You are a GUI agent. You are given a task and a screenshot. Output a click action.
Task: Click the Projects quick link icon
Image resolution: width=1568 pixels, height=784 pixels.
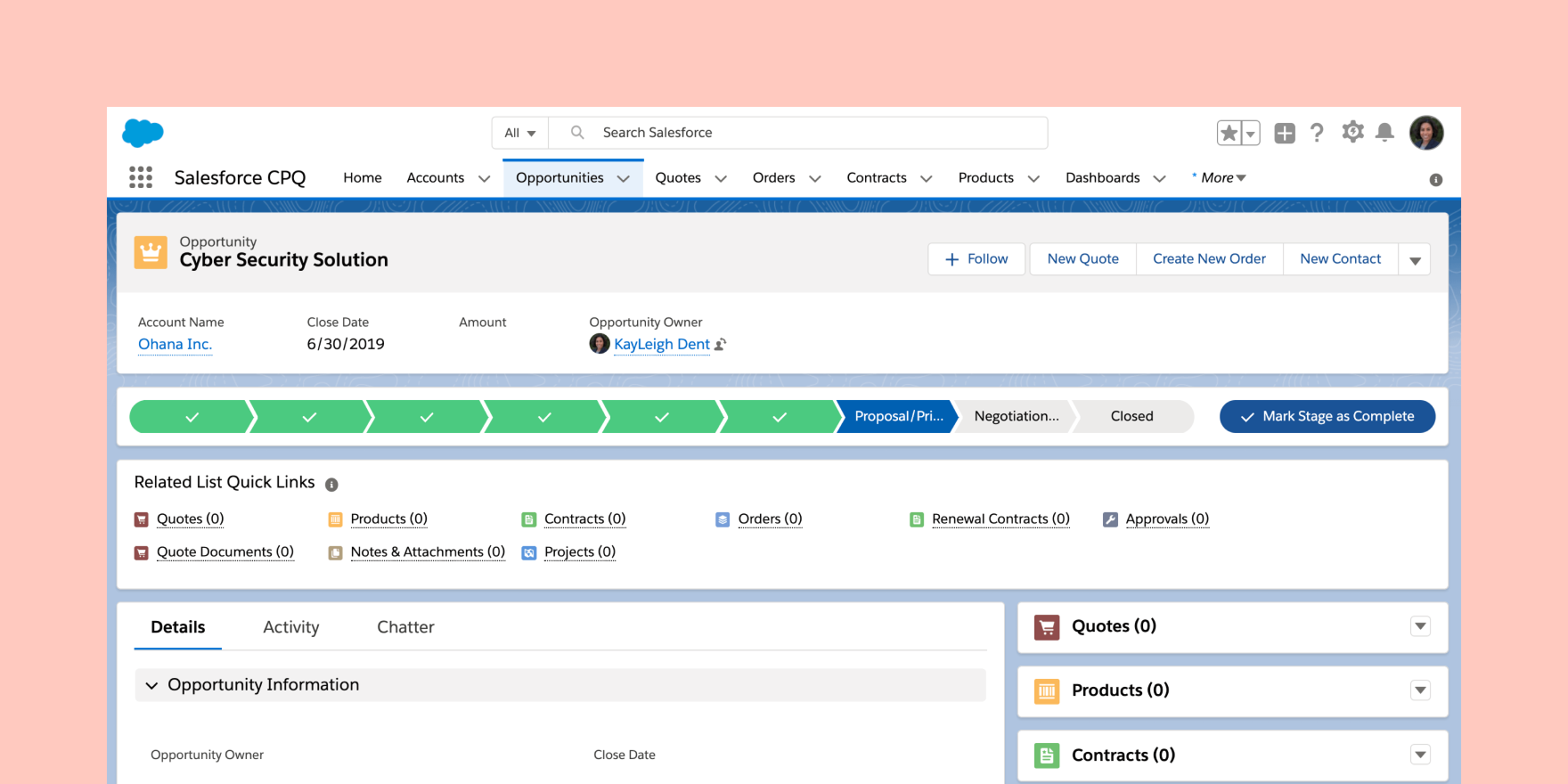pyautogui.click(x=529, y=553)
